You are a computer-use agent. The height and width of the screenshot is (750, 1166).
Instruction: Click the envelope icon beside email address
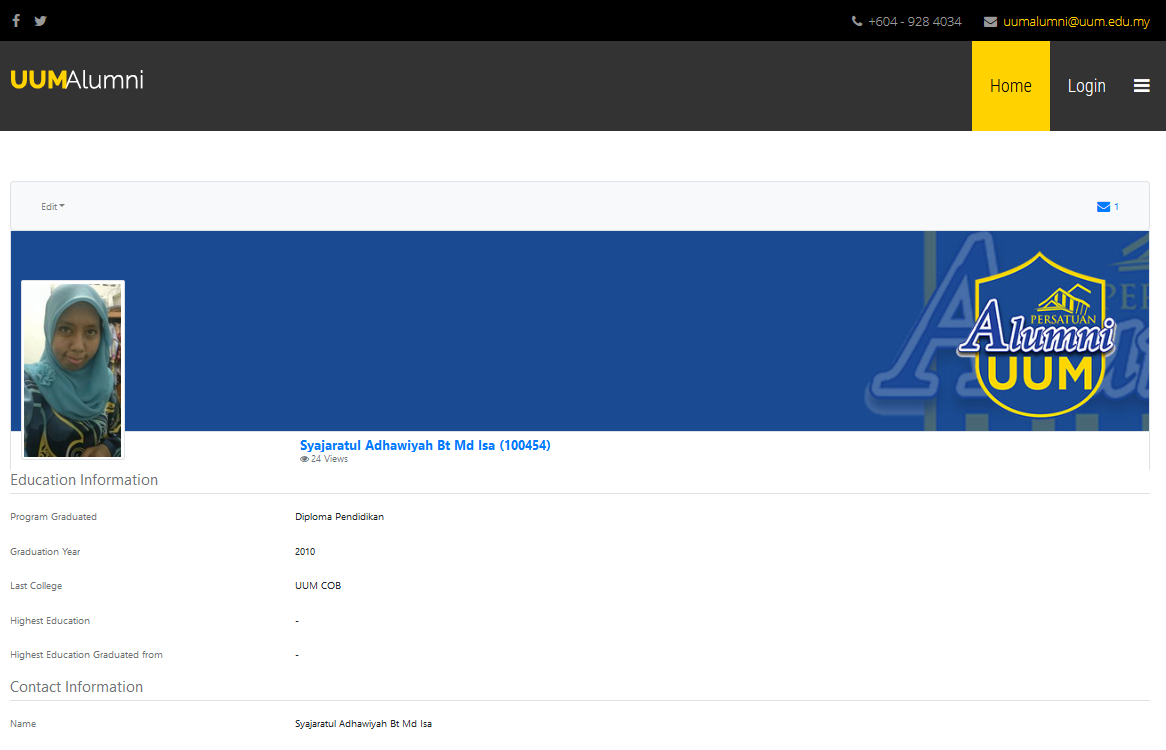(991, 22)
